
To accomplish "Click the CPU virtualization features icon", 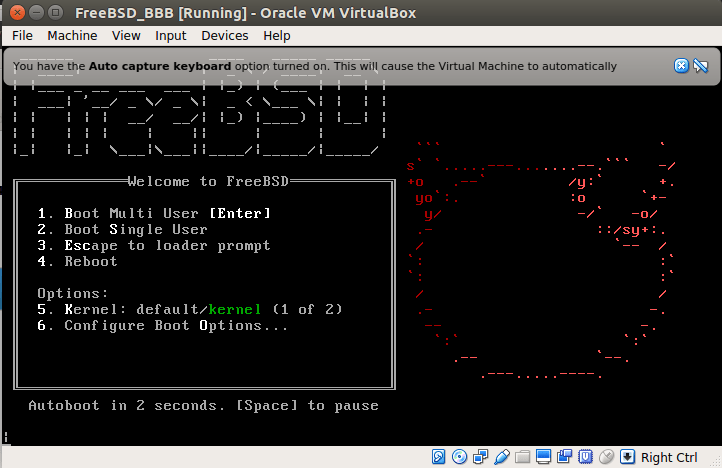I will tap(585, 456).
